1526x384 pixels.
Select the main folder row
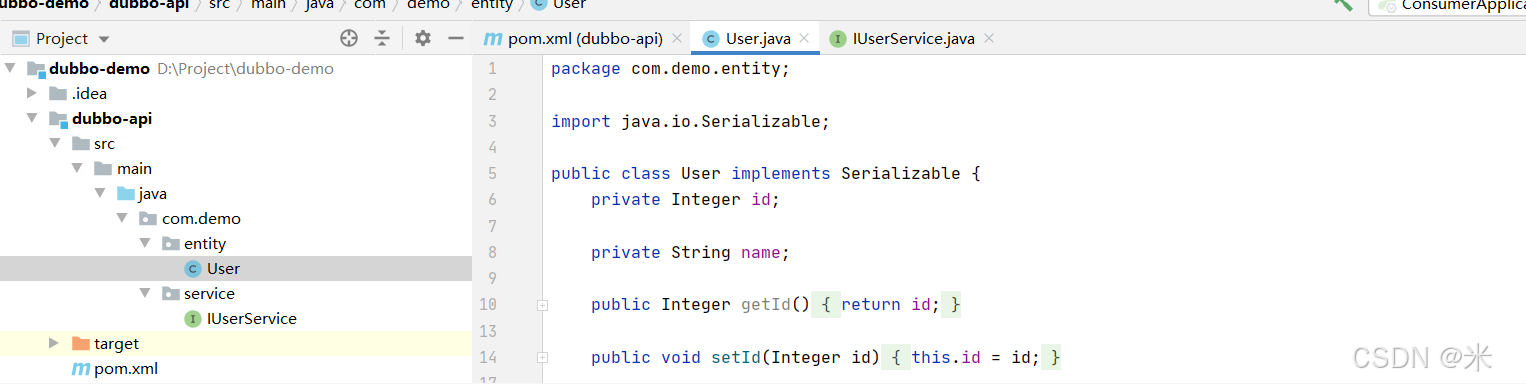pyautogui.click(x=235, y=169)
